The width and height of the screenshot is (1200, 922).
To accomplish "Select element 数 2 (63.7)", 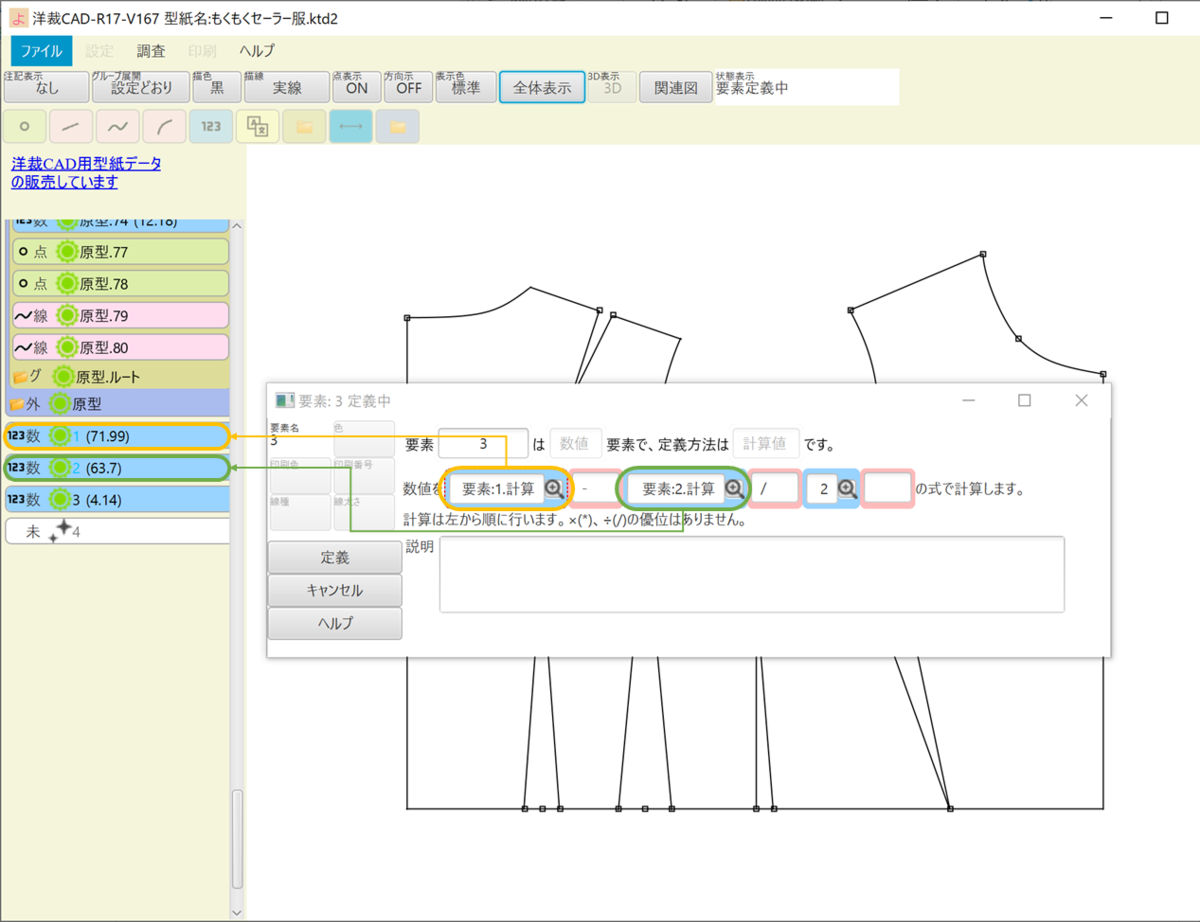I will point(117,467).
